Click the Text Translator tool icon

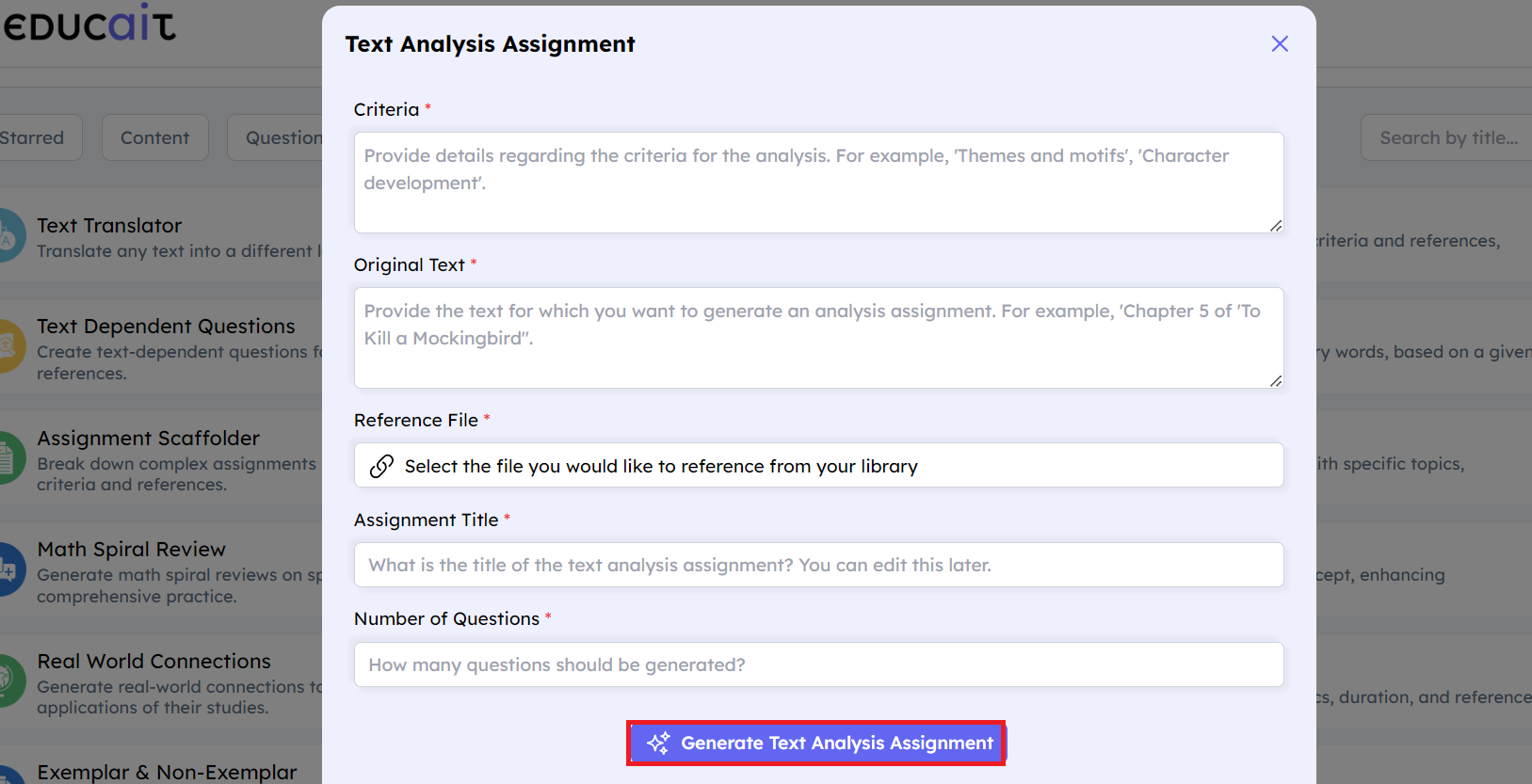tap(9, 236)
